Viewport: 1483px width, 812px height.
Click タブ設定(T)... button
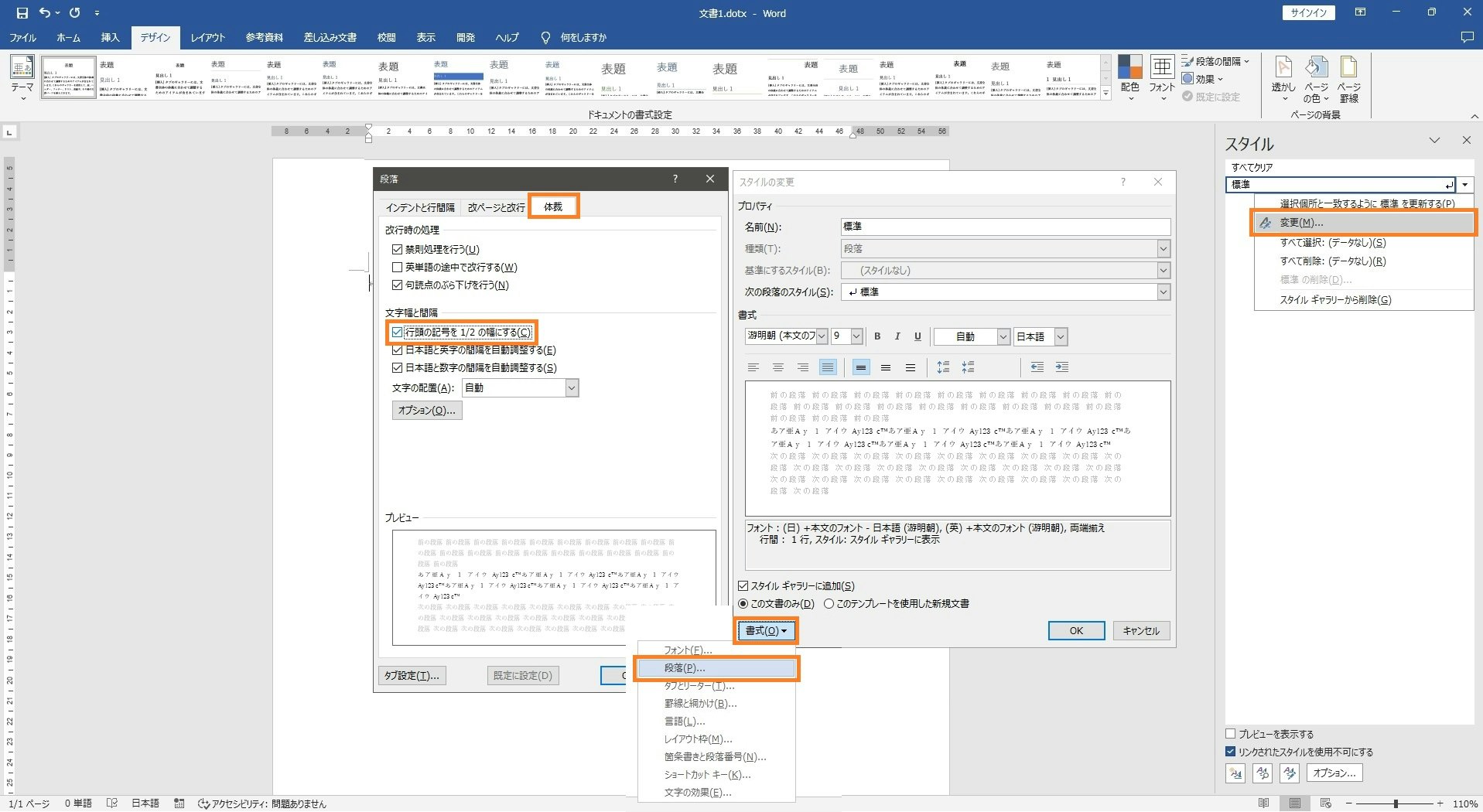pyautogui.click(x=412, y=676)
